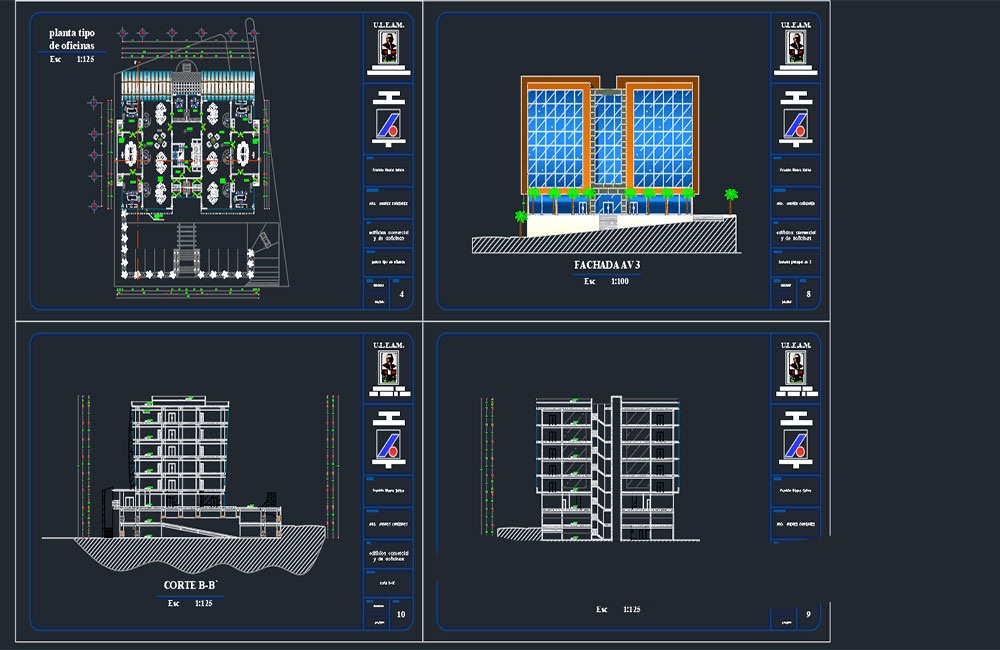Click the lone palm tree right of facade
The image size is (1000, 650).
731,200
